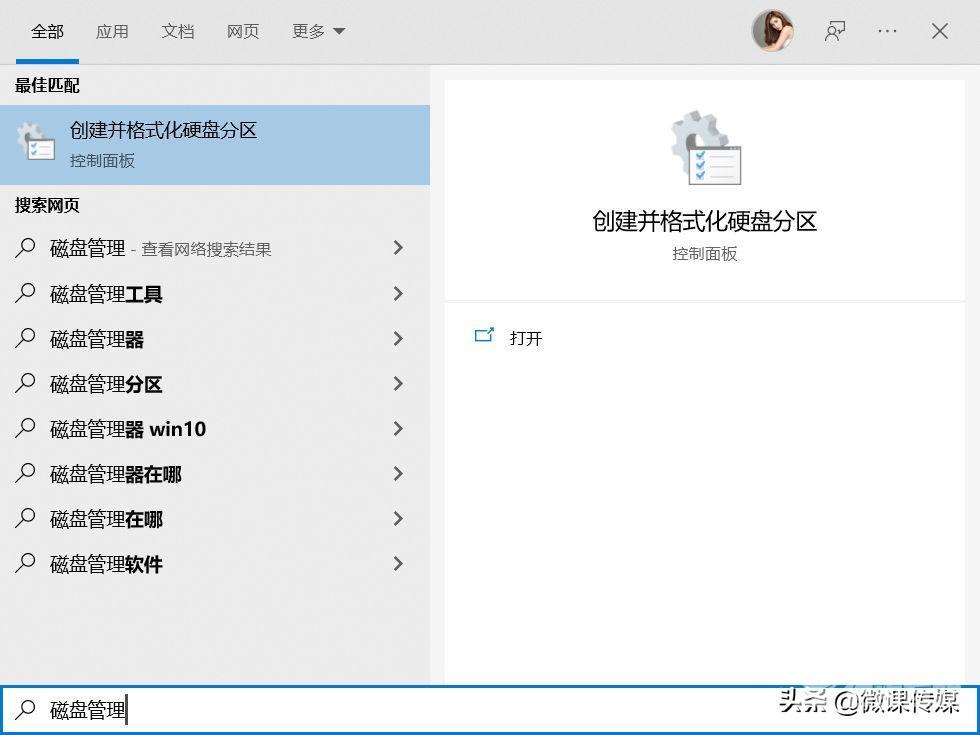Image resolution: width=980 pixels, height=735 pixels.
Task: Click the gear icon of the best match
Action: pyautogui.click(x=36, y=141)
